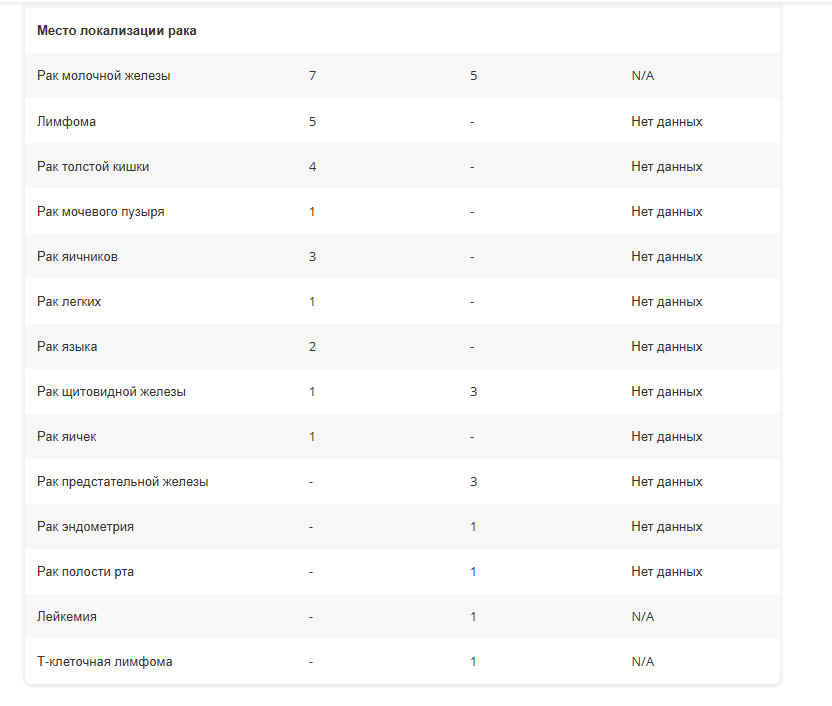Image resolution: width=832 pixels, height=706 pixels.
Task: Select the 'Рак толстой кишки' cell
Action: pyautogui.click(x=93, y=167)
